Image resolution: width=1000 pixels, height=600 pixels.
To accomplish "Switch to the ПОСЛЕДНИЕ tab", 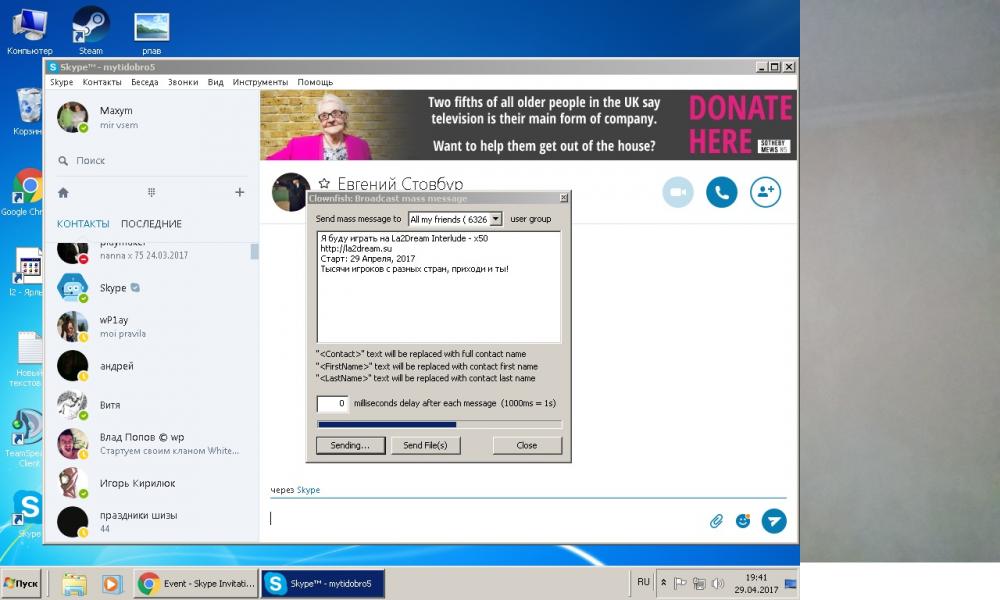I will click(x=151, y=224).
